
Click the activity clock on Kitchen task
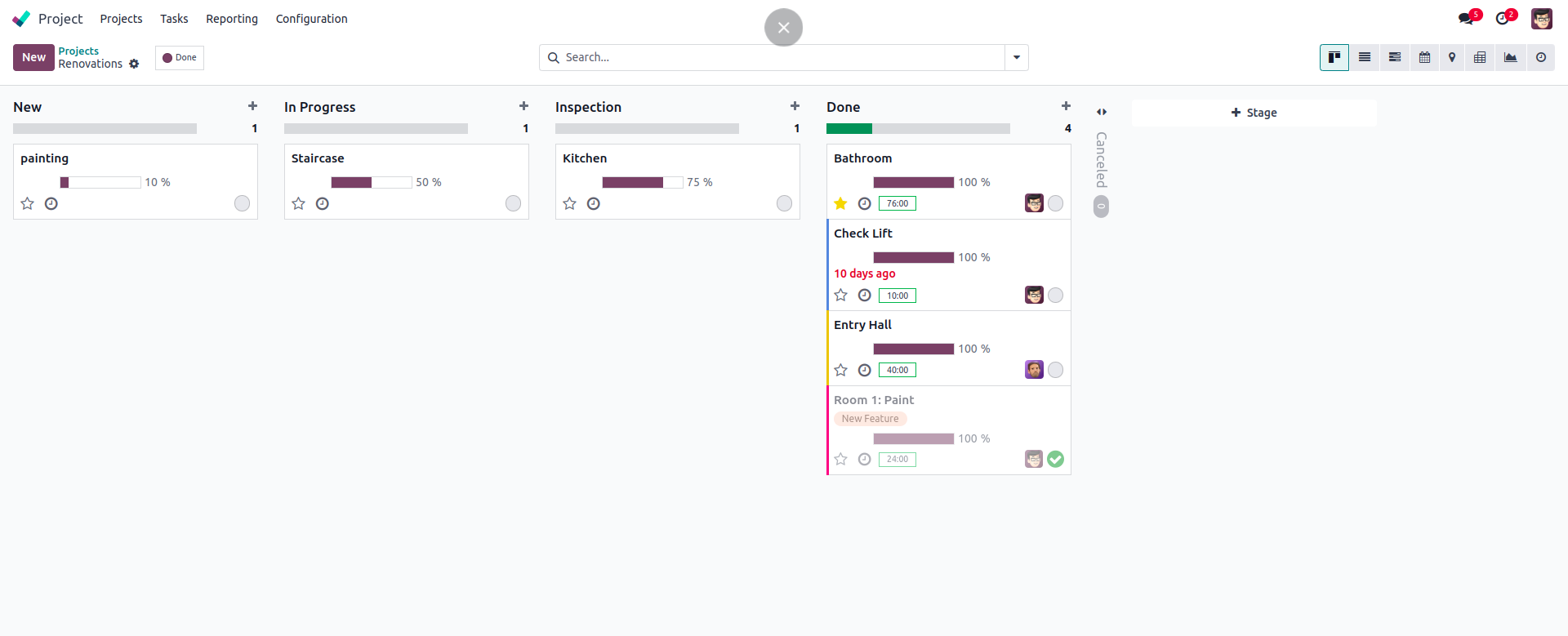click(x=594, y=203)
